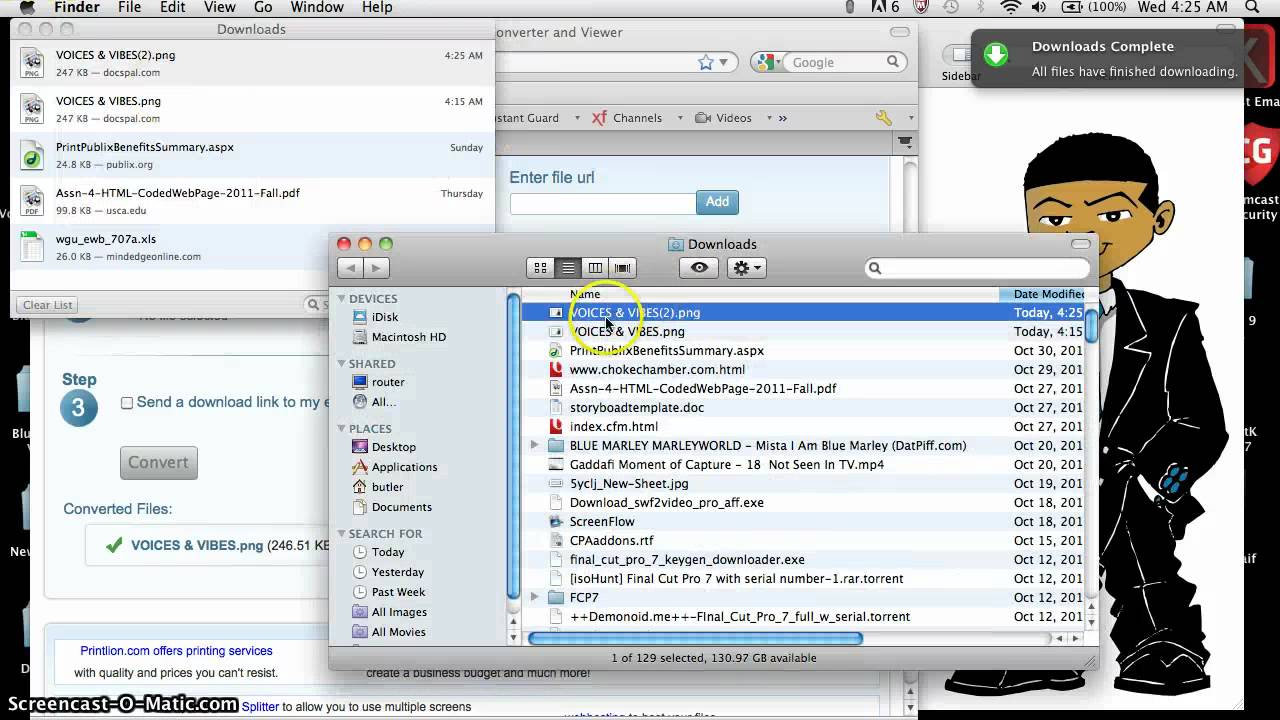The width and height of the screenshot is (1280, 720).
Task: Switch Finder to icon view
Action: click(541, 268)
